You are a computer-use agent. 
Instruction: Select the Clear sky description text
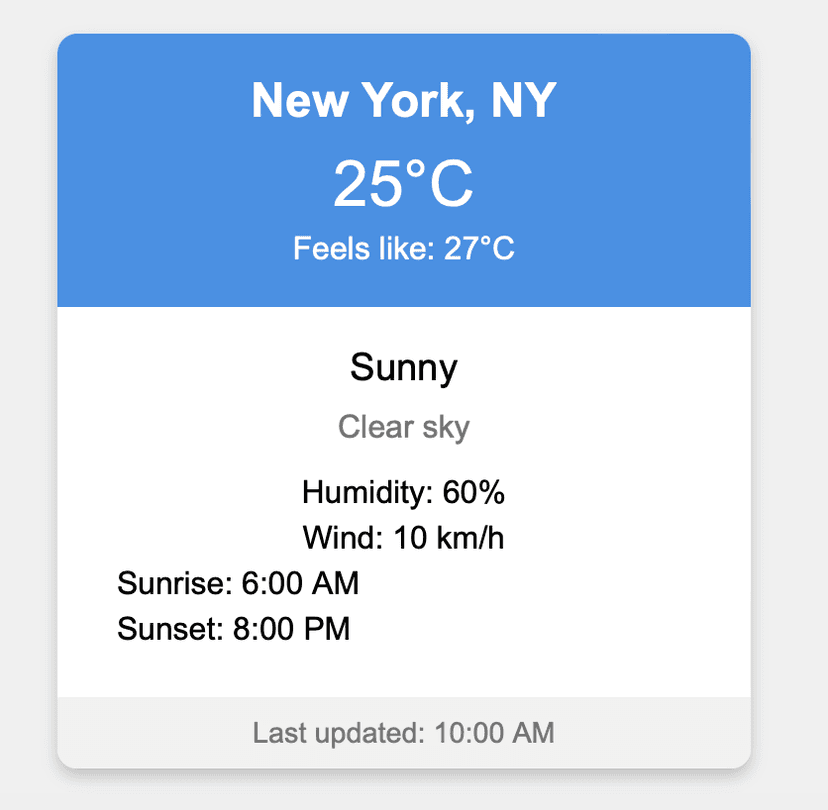pos(403,427)
